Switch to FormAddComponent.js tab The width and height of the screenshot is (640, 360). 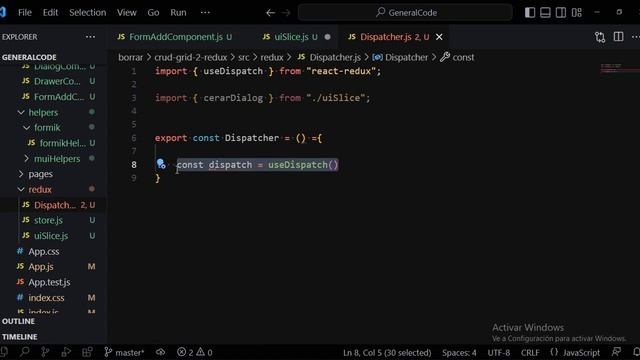[x=175, y=37]
